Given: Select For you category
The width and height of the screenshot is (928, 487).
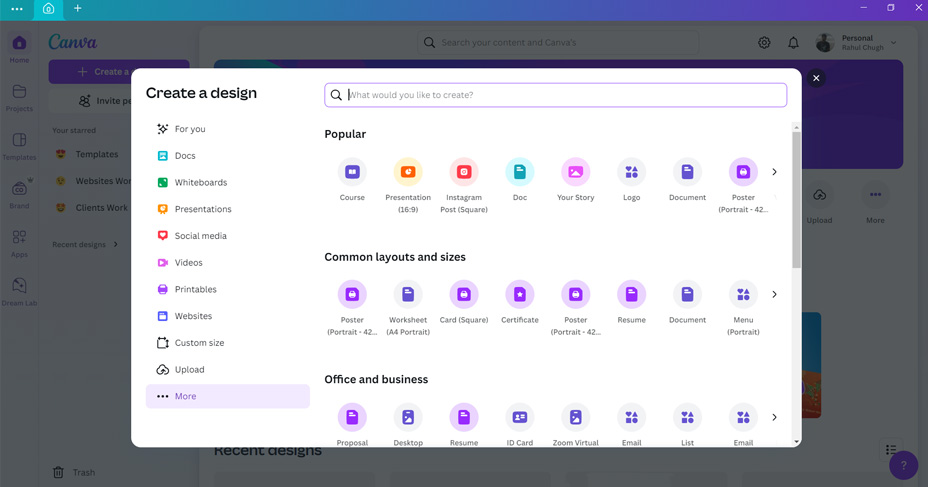Looking at the screenshot, I should click(228, 129).
